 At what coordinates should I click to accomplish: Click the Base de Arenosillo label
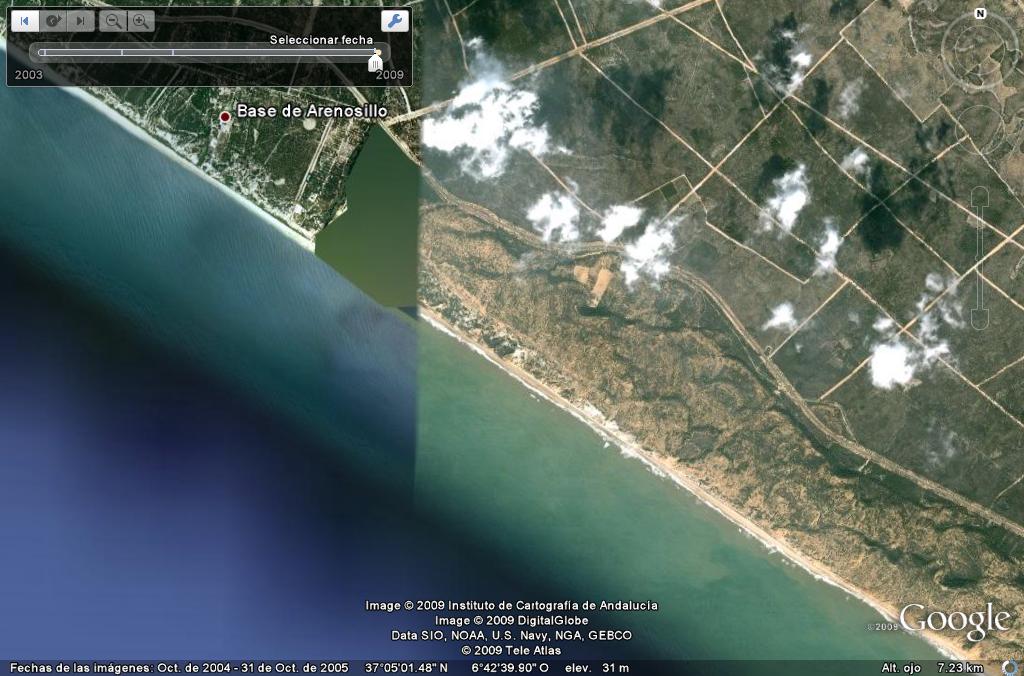click(x=311, y=112)
